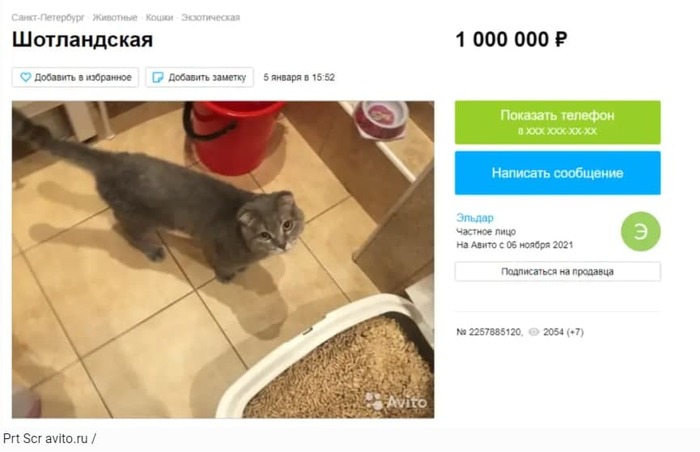Click Добавить заметку button
This screenshot has width=700, height=452.
pyautogui.click(x=200, y=77)
